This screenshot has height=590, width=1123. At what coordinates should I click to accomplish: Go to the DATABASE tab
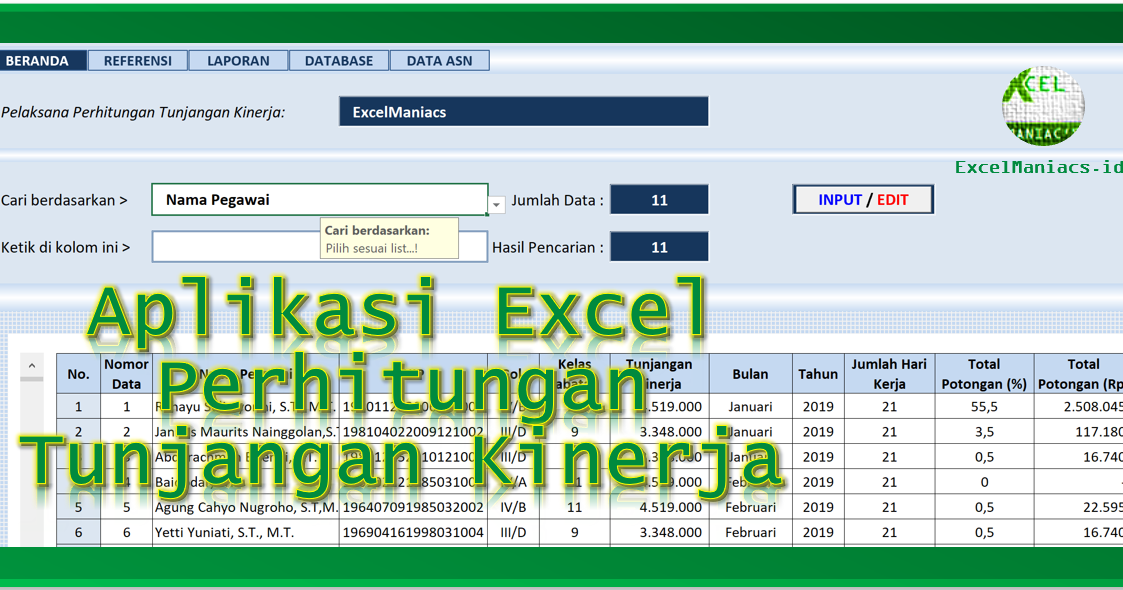click(339, 60)
